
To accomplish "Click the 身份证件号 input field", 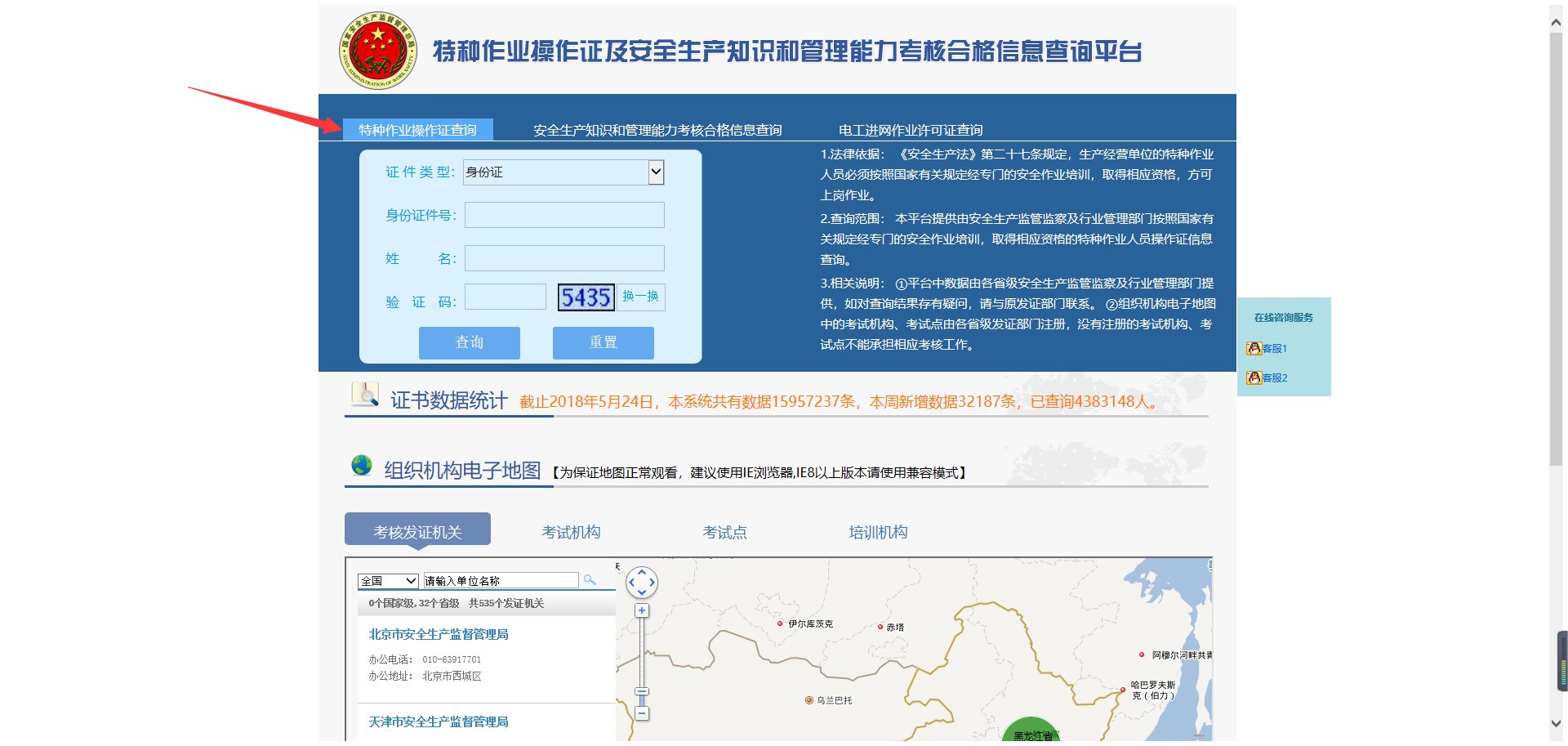I will click(x=563, y=215).
